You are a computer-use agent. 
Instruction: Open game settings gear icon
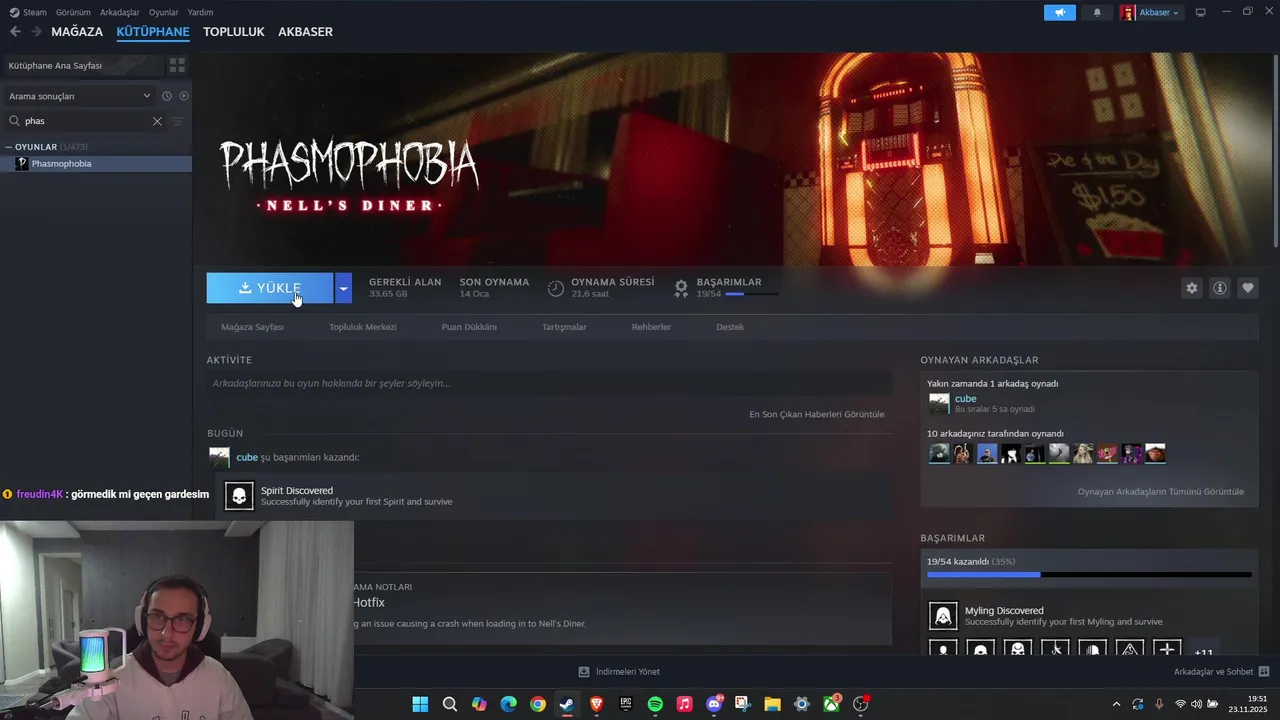1192,288
